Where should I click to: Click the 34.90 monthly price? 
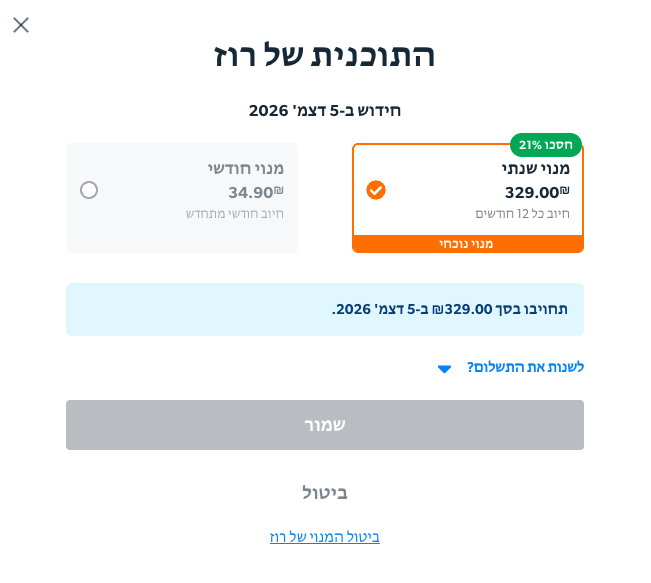point(250,193)
